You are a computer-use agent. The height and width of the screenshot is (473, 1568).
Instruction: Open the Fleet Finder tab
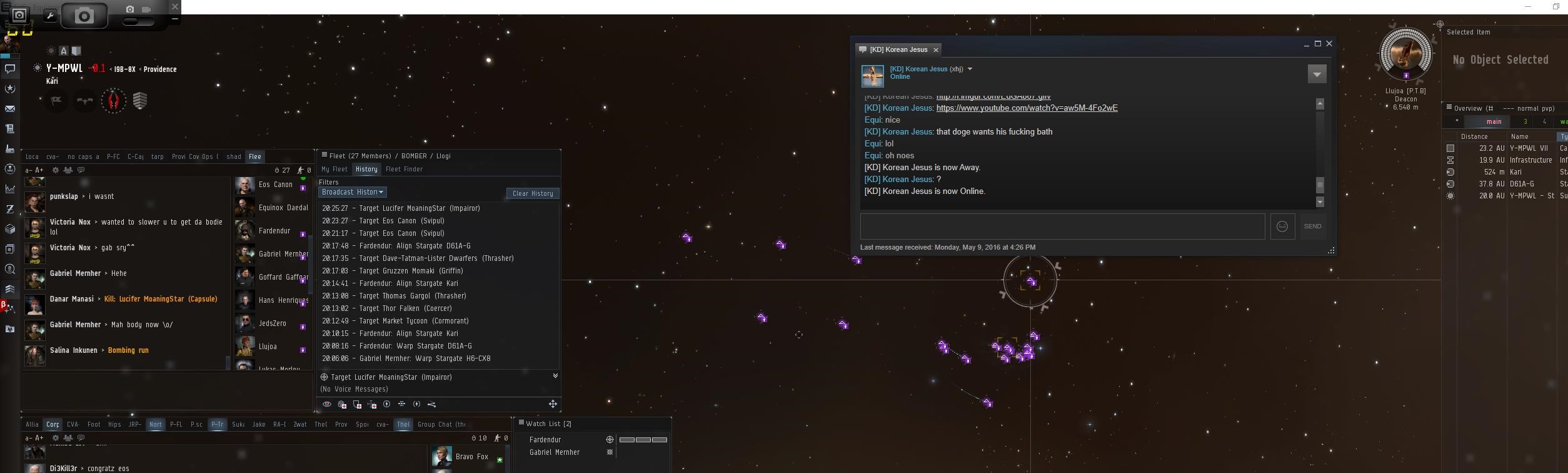pyautogui.click(x=404, y=169)
